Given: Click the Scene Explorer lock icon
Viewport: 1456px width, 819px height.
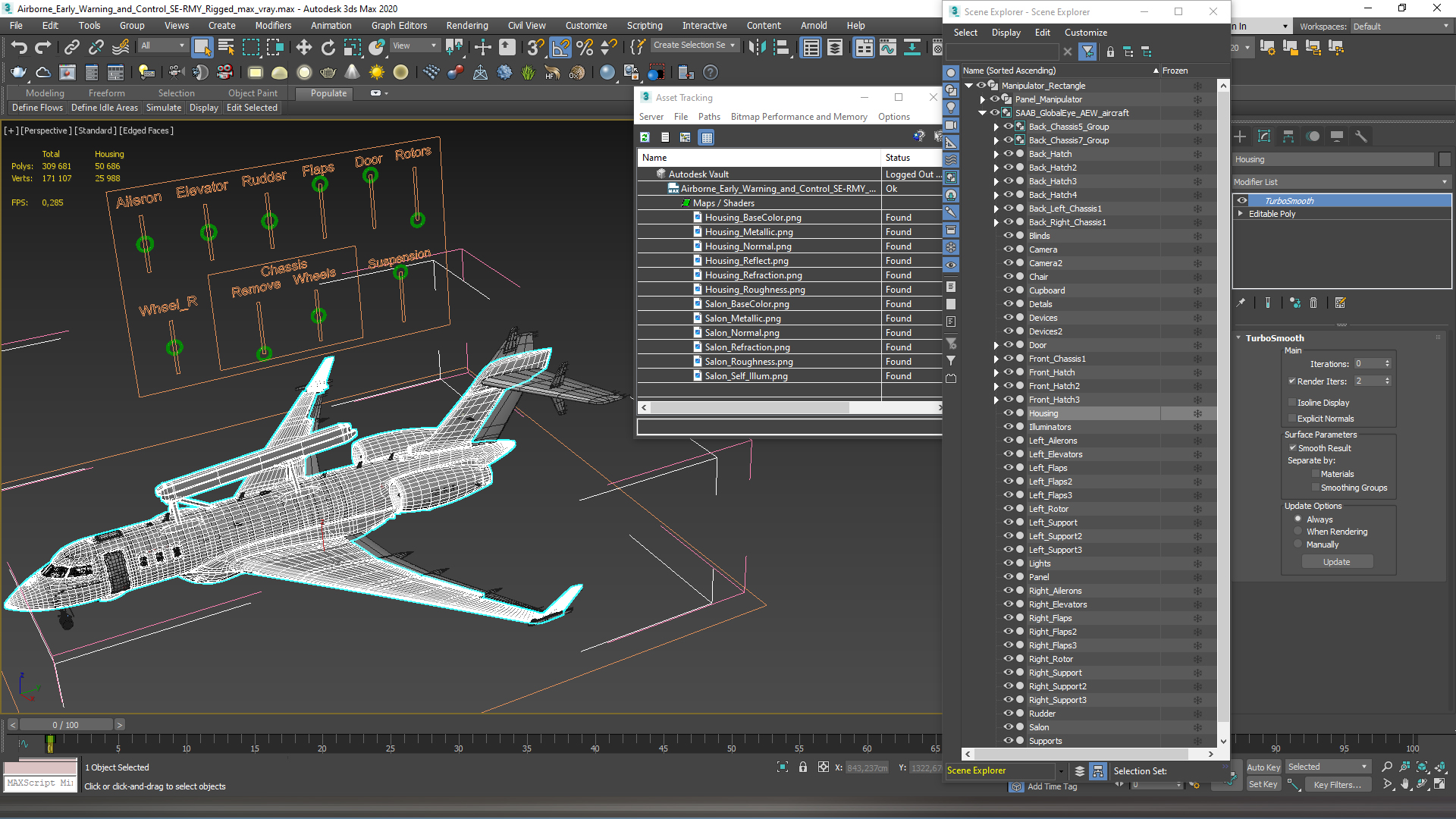Looking at the screenshot, I should (1110, 52).
